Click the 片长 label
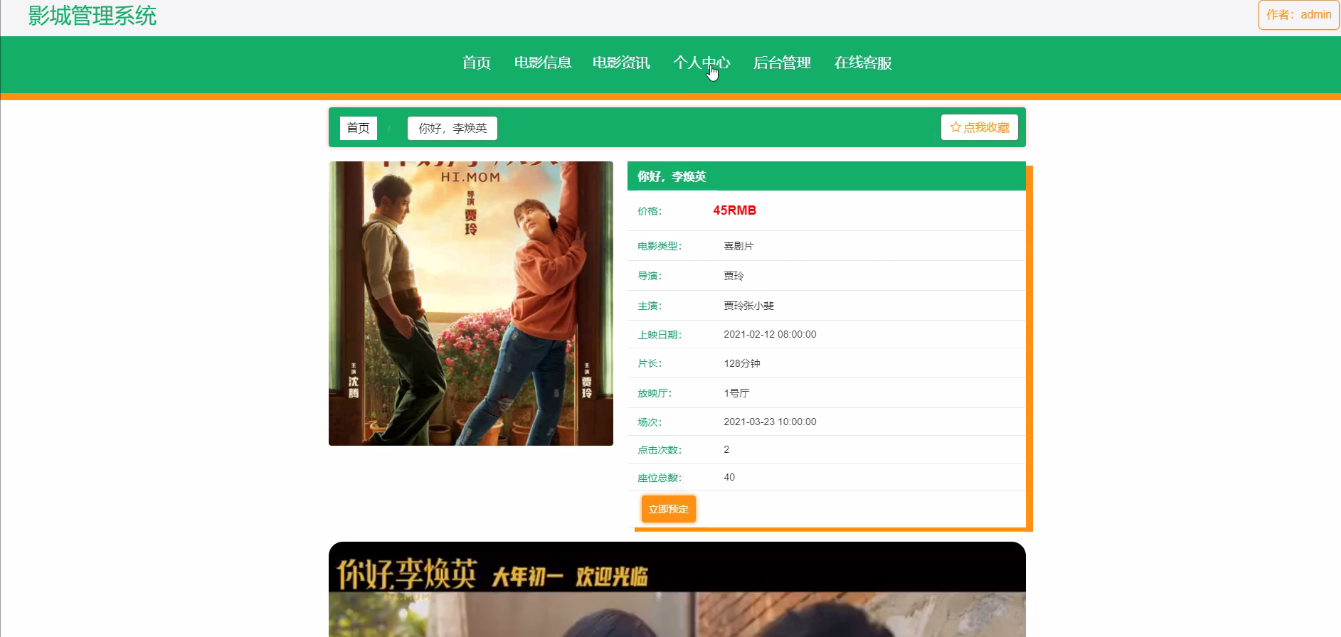This screenshot has width=1341, height=637. click(649, 364)
